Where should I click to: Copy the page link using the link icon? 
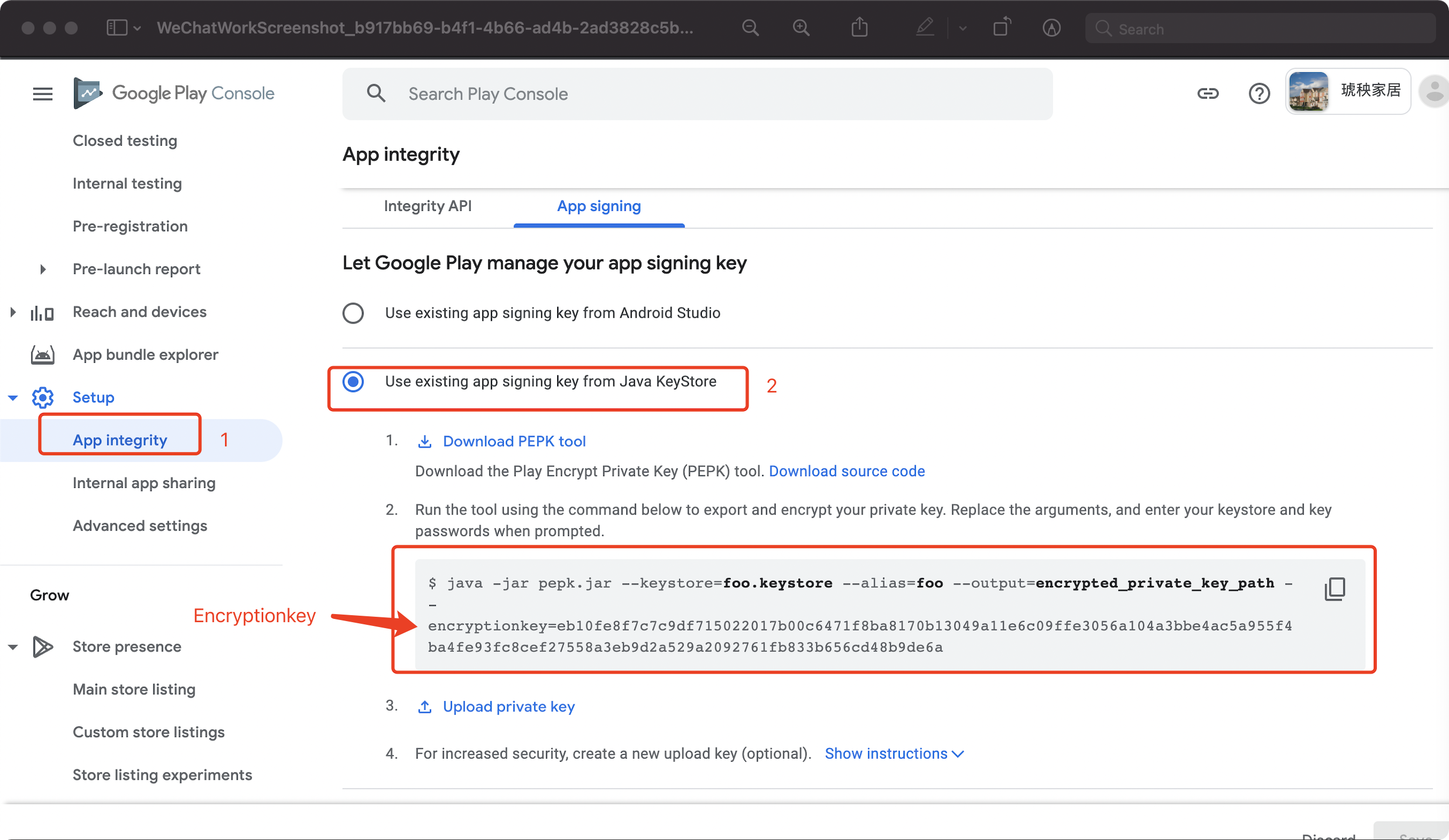pyautogui.click(x=1207, y=93)
